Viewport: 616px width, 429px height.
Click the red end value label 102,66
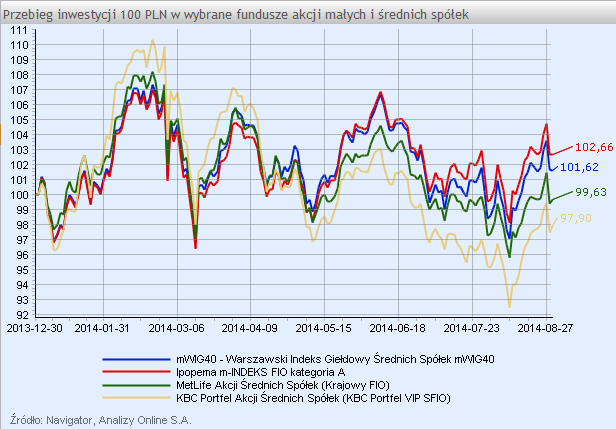pyautogui.click(x=593, y=146)
